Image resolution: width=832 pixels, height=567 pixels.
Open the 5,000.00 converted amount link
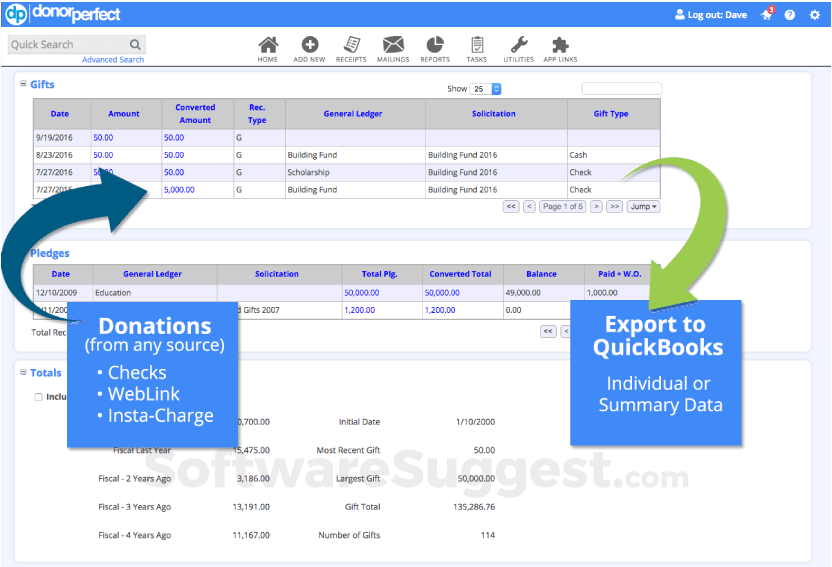[x=179, y=189]
